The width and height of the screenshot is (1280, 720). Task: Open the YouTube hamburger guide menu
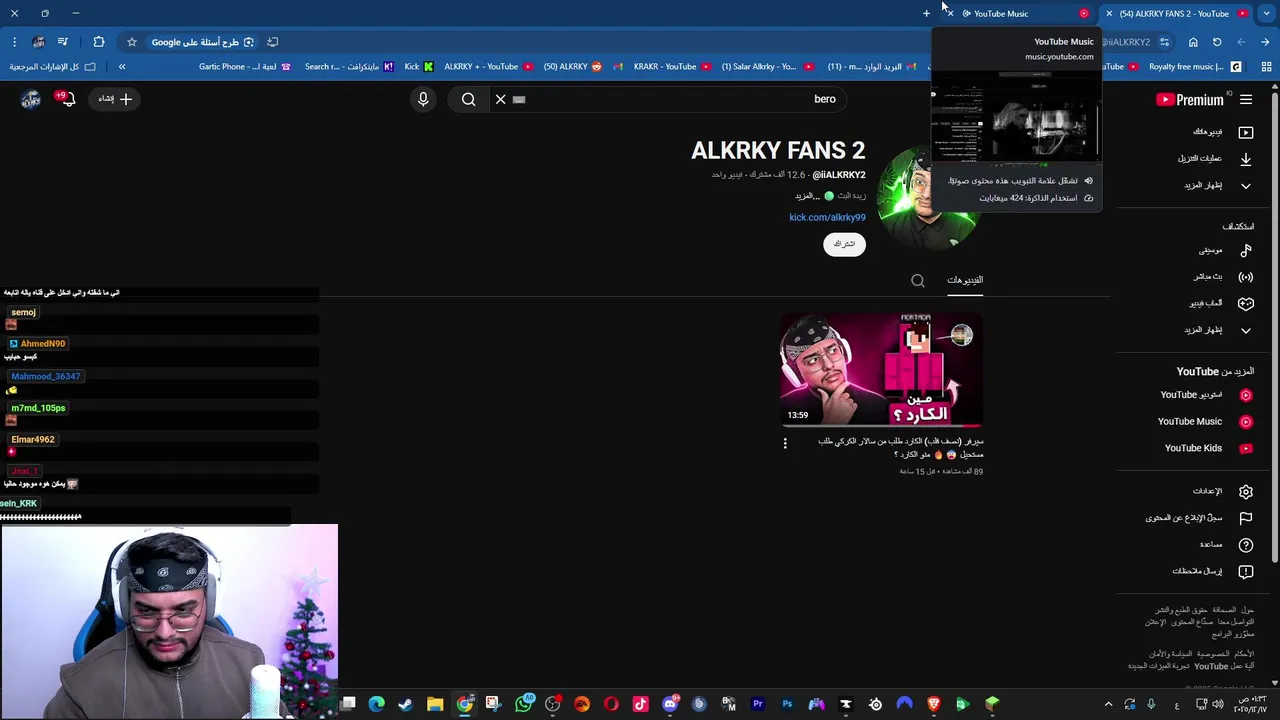(1246, 99)
